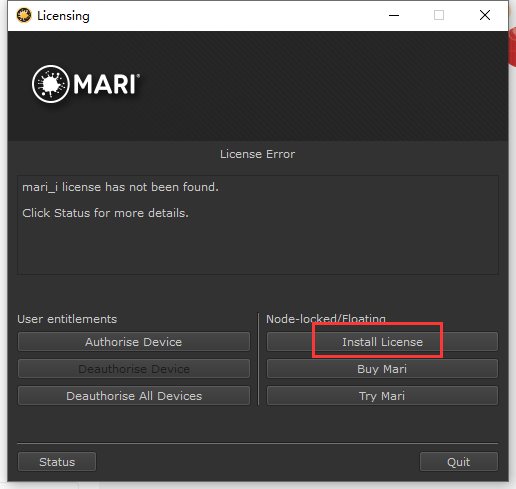Click the MARI wordmark text in banner
The width and height of the screenshot is (516, 489).
point(106,84)
